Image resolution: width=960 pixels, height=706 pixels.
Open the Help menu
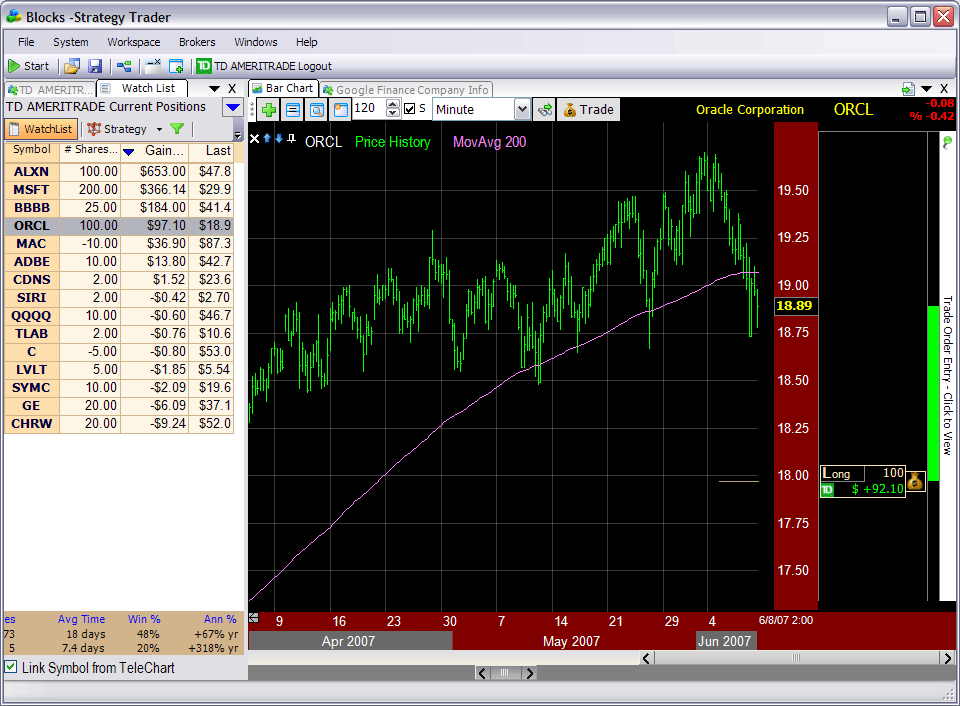306,42
